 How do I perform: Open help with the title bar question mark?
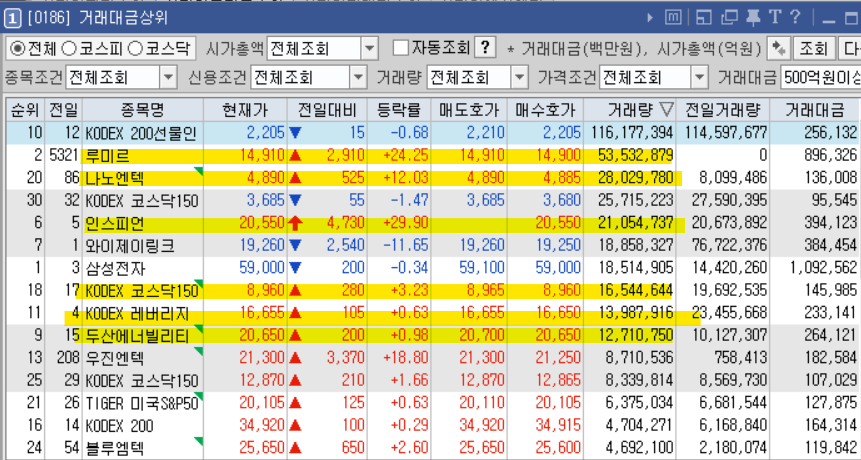coord(795,17)
